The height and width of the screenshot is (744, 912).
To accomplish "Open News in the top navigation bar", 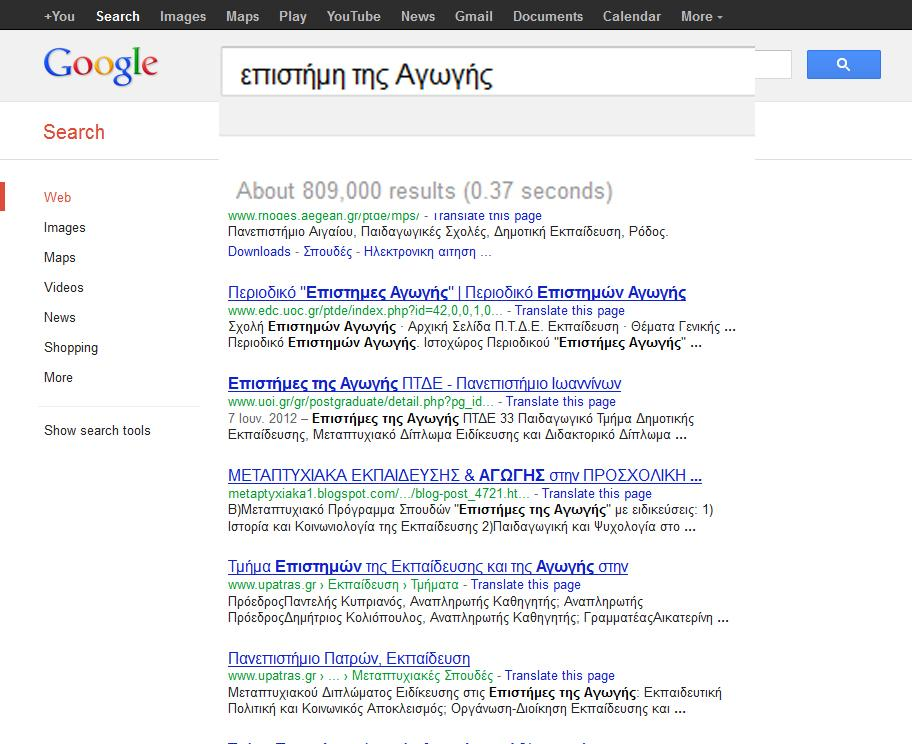I will click(x=418, y=16).
